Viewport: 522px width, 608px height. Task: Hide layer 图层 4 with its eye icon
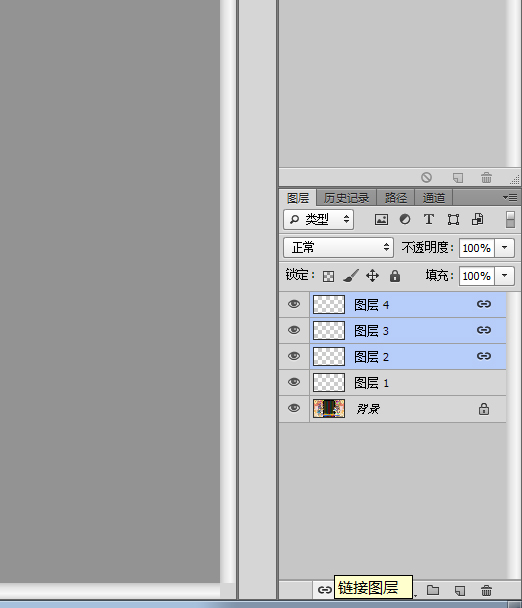tap(294, 304)
